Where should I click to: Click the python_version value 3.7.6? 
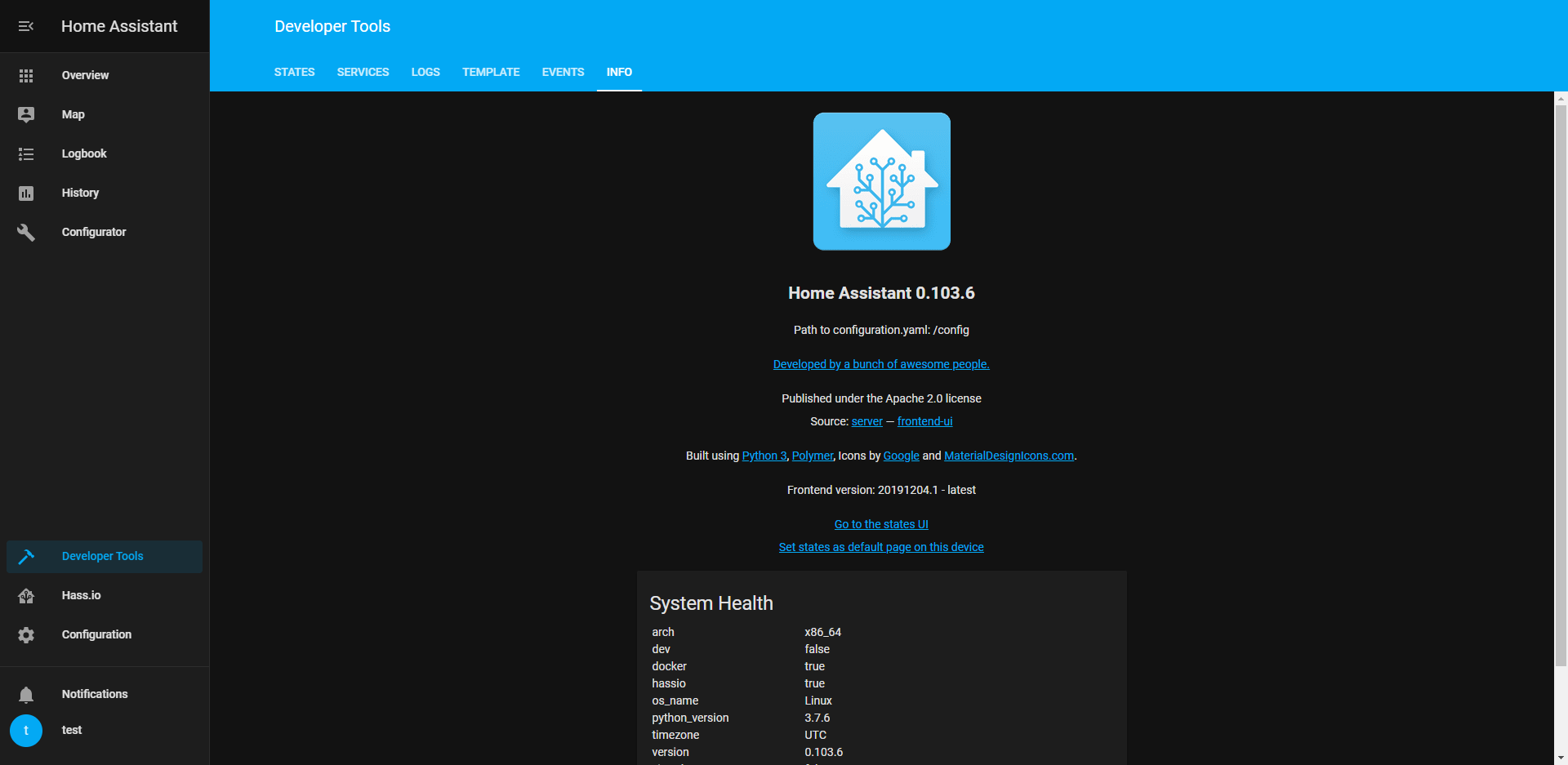(x=817, y=718)
